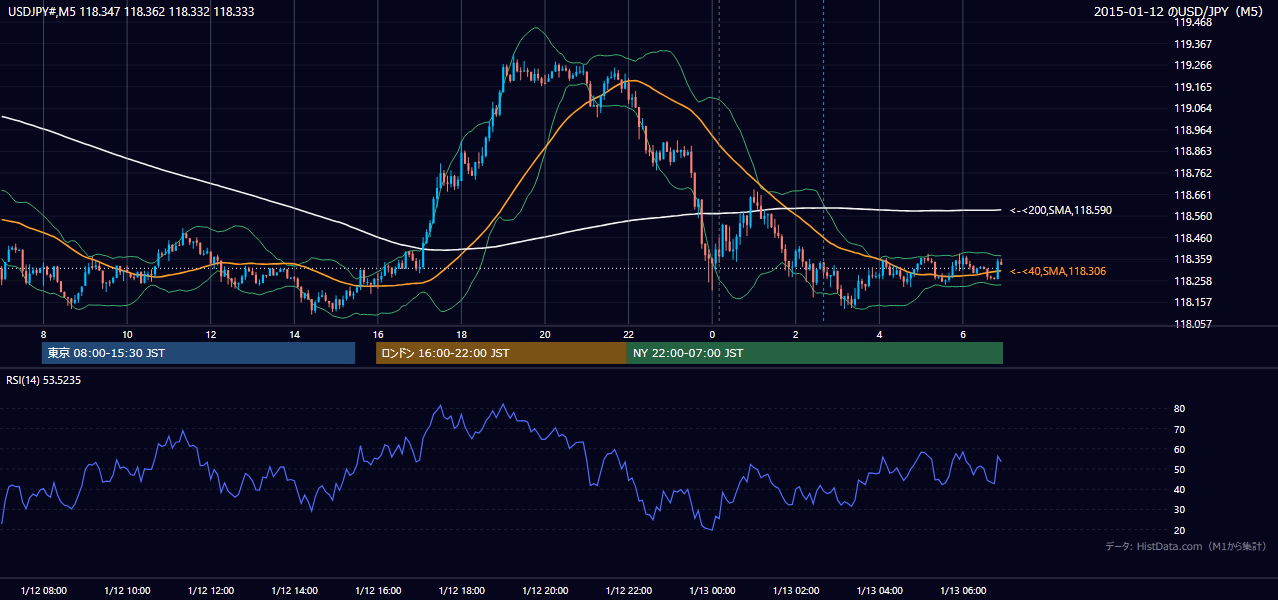Click price scale value 118.661

1193,195
